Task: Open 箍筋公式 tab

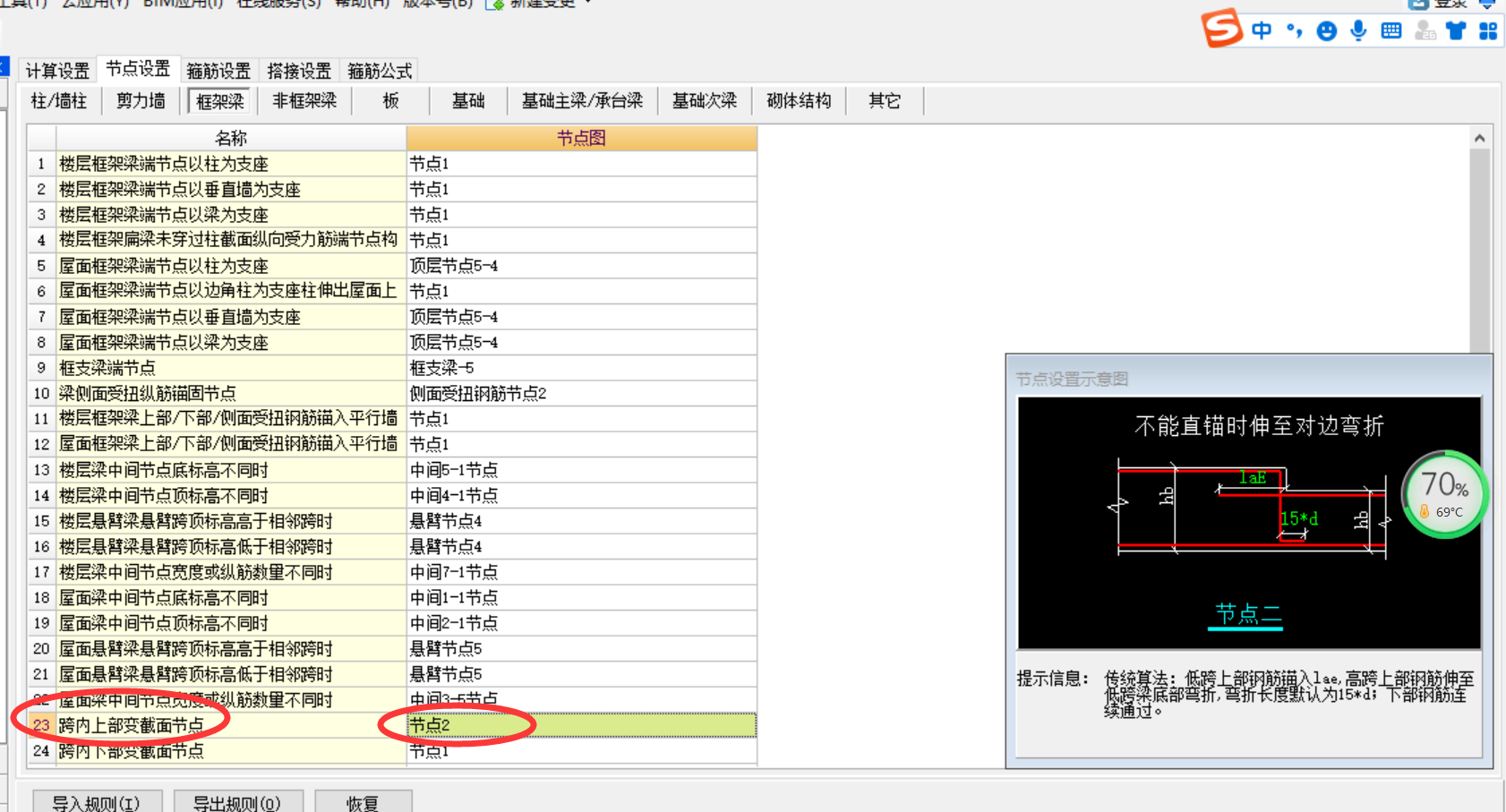Action: click(x=380, y=71)
